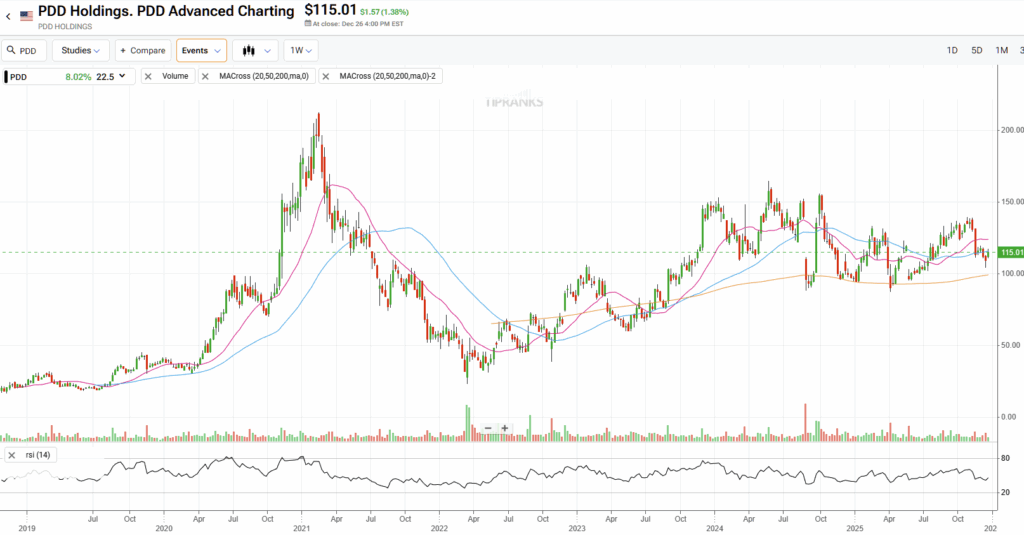This screenshot has height=535, width=1024.
Task: Zoom in the chart with plus button
Action: pos(505,428)
